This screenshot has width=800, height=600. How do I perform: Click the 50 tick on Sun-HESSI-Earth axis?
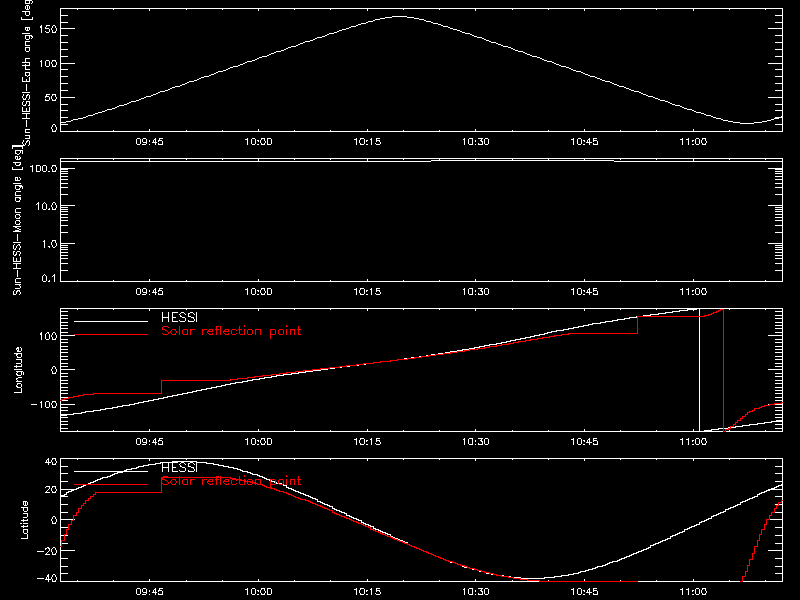[51, 98]
